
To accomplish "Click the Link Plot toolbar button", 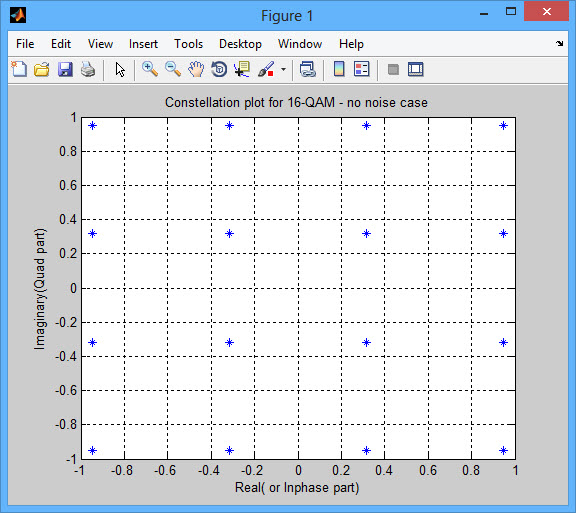I will coord(308,69).
